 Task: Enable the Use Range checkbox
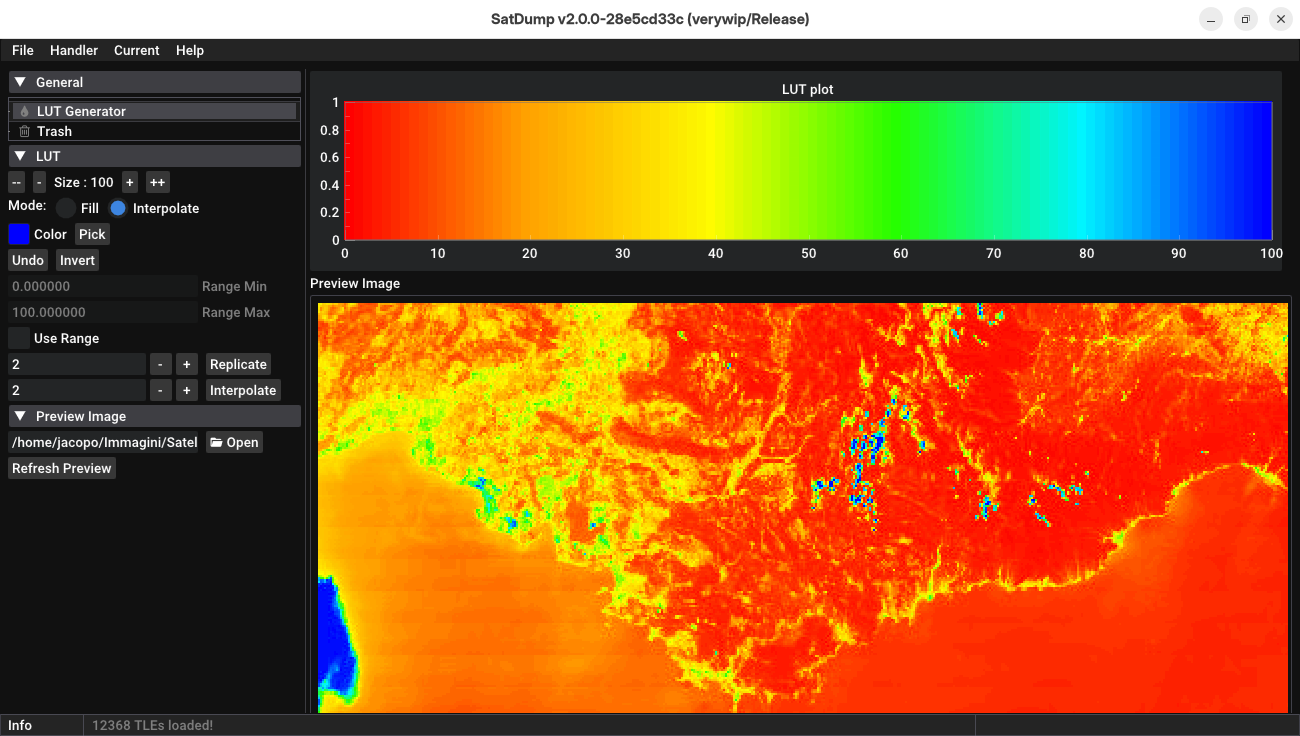tap(19, 338)
